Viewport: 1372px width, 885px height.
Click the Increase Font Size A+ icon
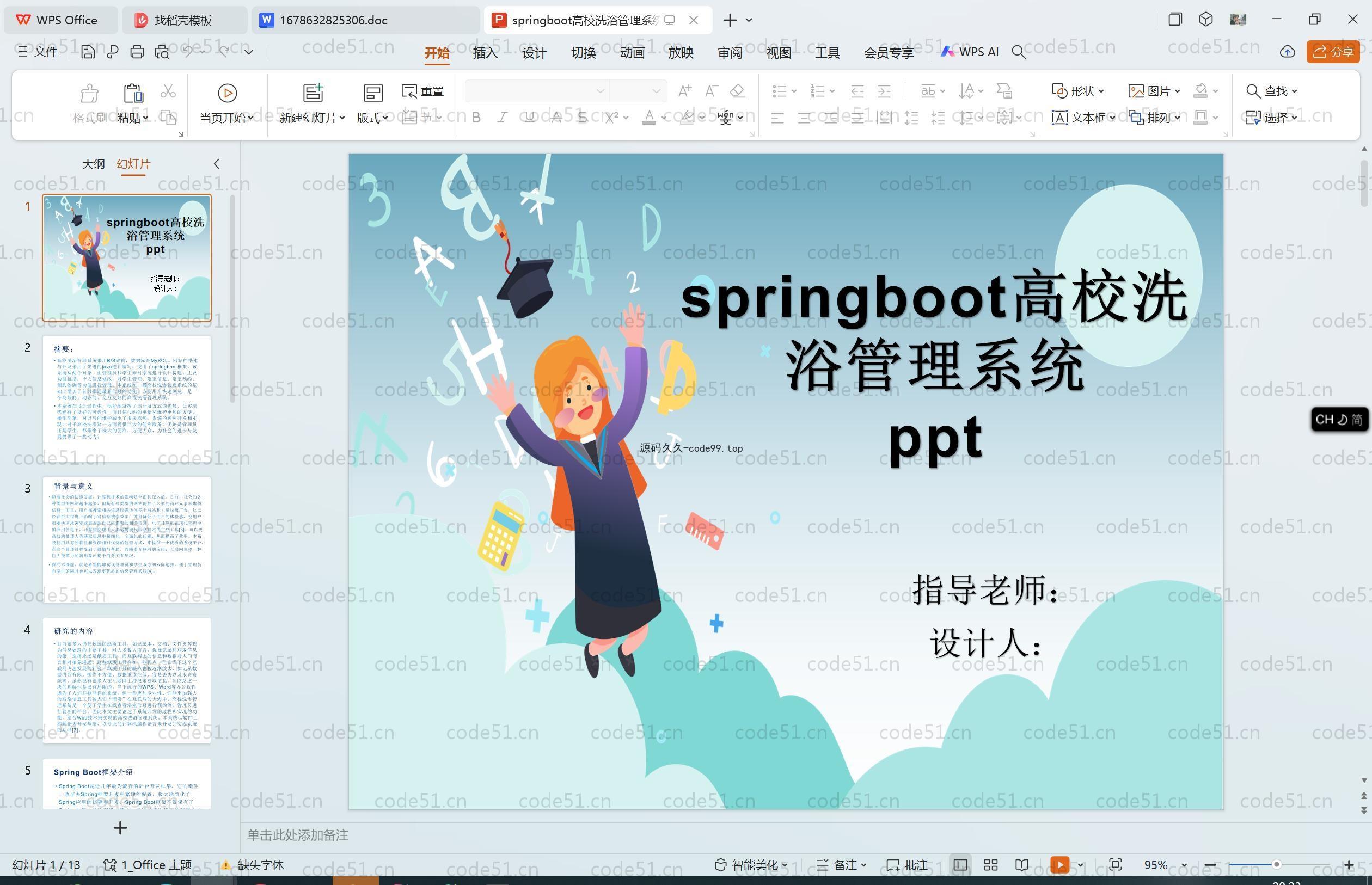click(684, 91)
